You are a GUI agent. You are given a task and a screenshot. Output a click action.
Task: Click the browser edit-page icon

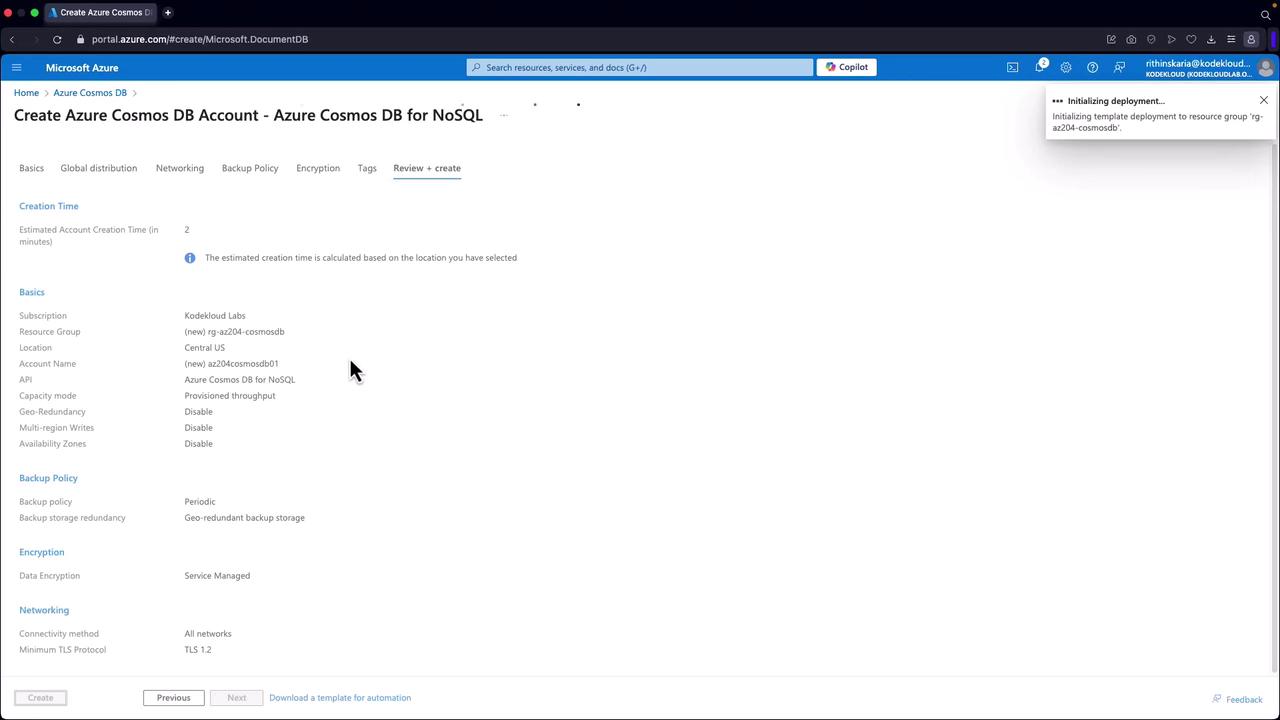tap(1111, 39)
